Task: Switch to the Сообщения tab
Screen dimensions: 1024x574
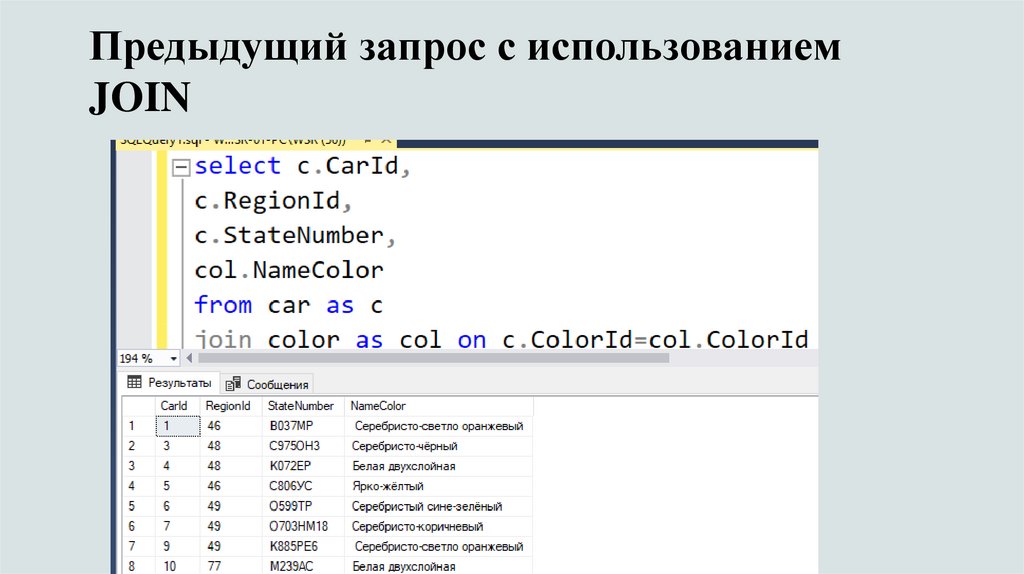Action: click(267, 385)
